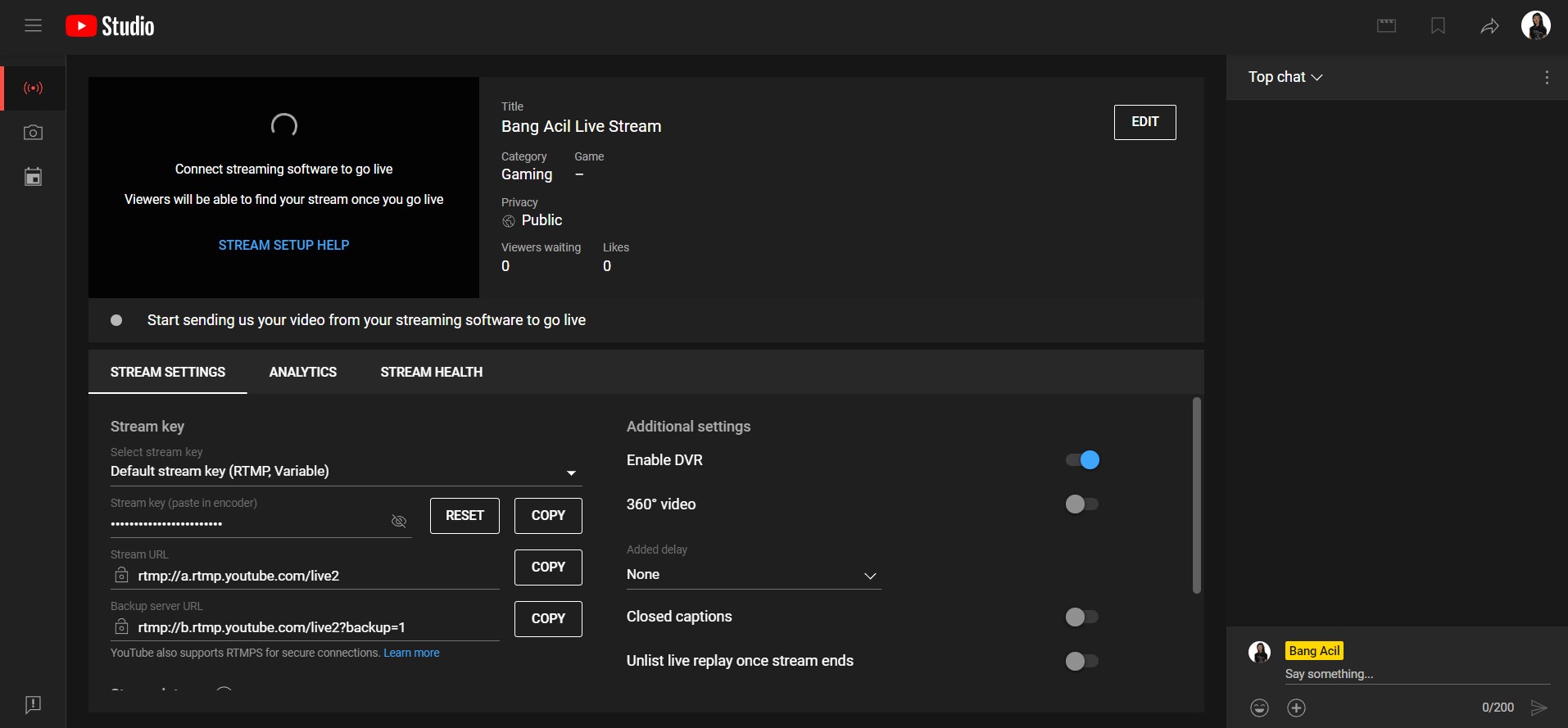This screenshot has width=1568, height=728.
Task: Reveal stream key with eye icon
Action: click(x=399, y=521)
